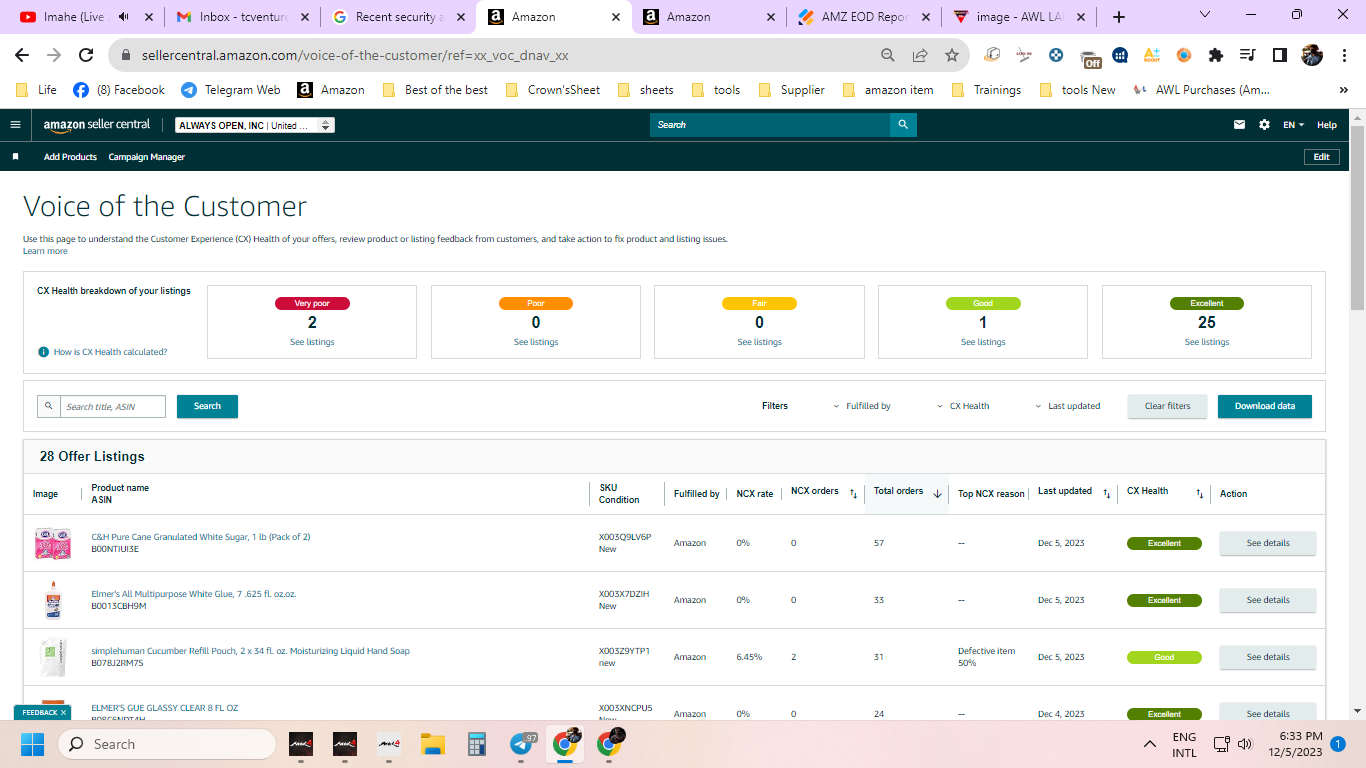
Task: Click the teal Search button by the title/ASIN field
Action: pyautogui.click(x=207, y=406)
